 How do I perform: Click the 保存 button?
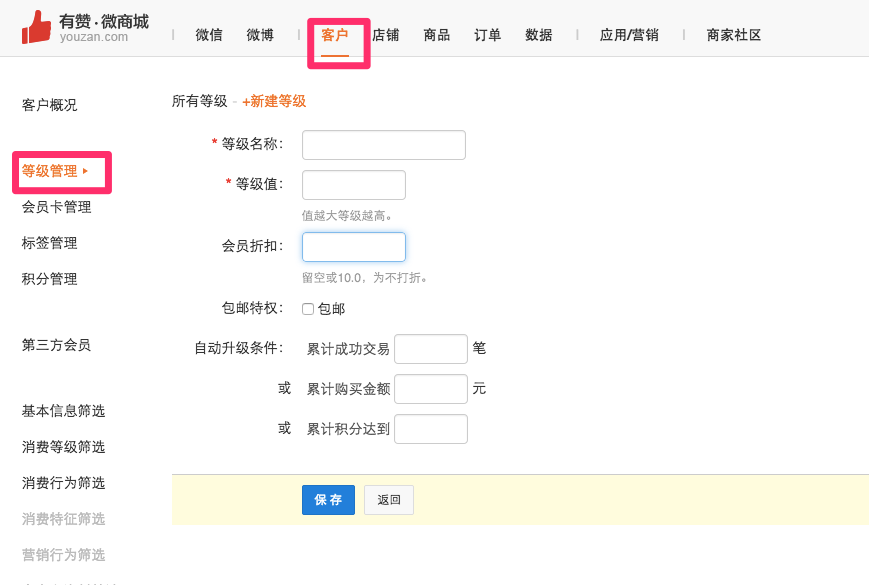pos(328,500)
